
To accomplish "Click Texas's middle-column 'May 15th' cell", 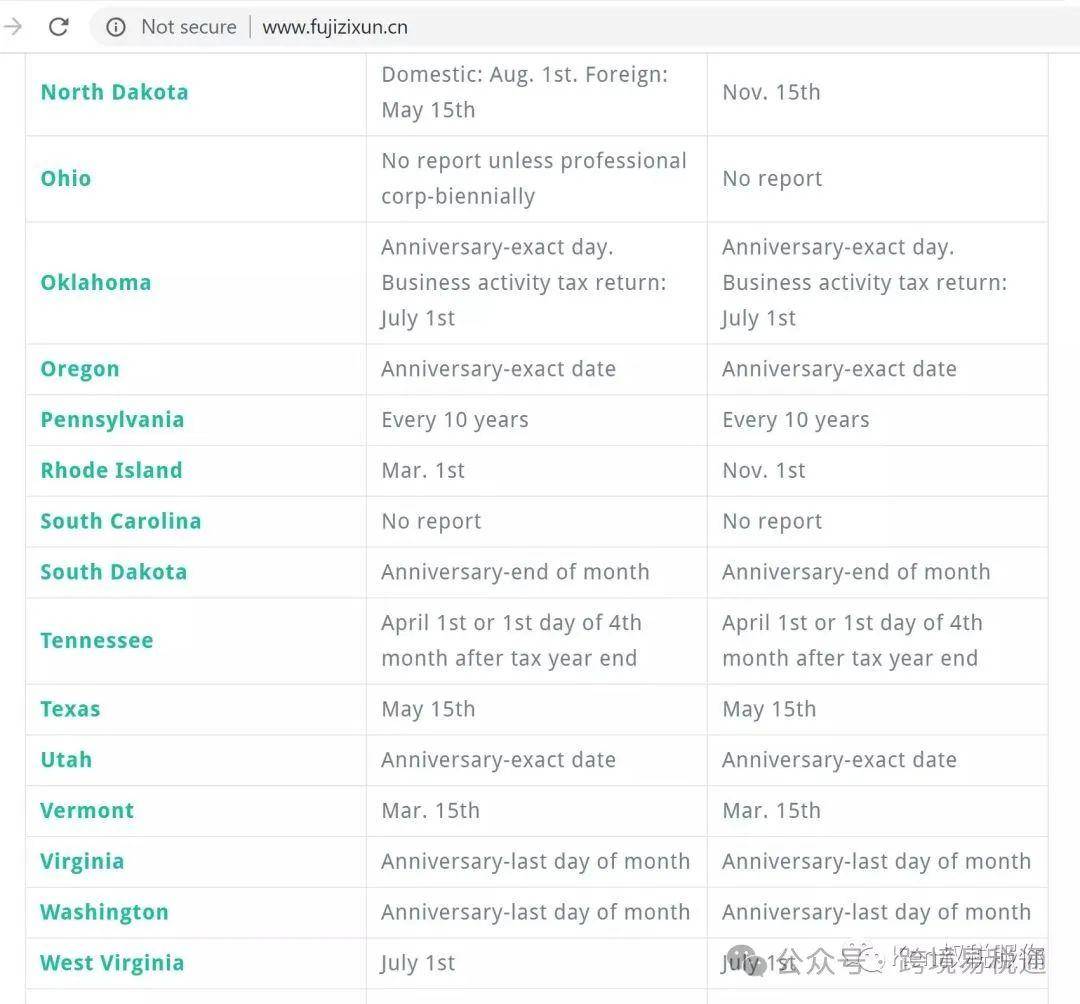I will pyautogui.click(x=537, y=709).
